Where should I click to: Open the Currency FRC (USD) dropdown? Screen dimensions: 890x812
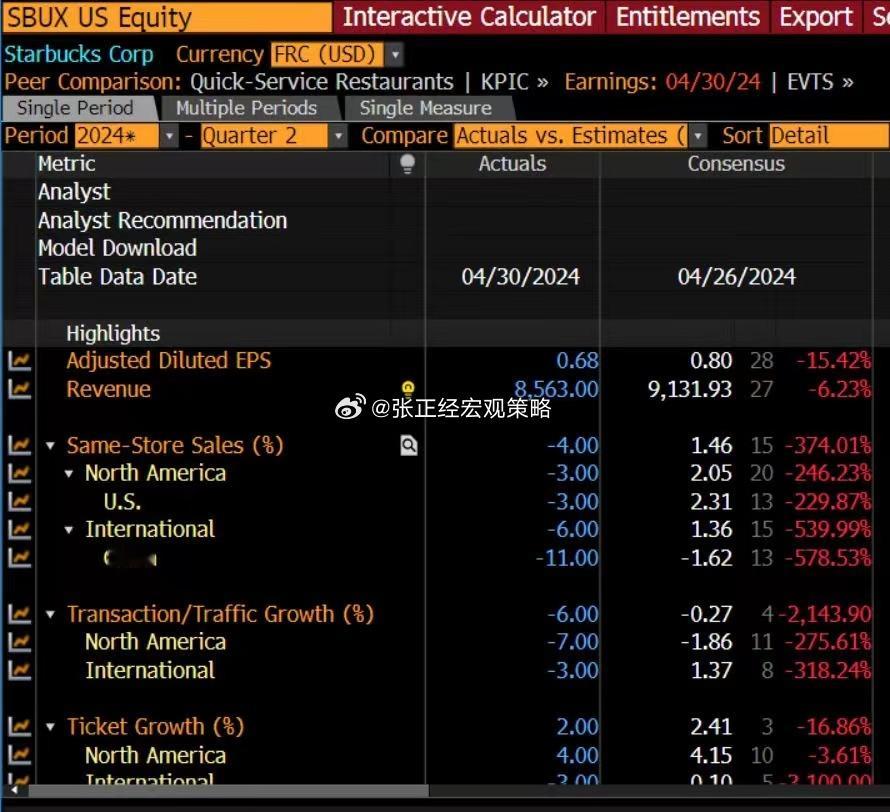pos(395,55)
